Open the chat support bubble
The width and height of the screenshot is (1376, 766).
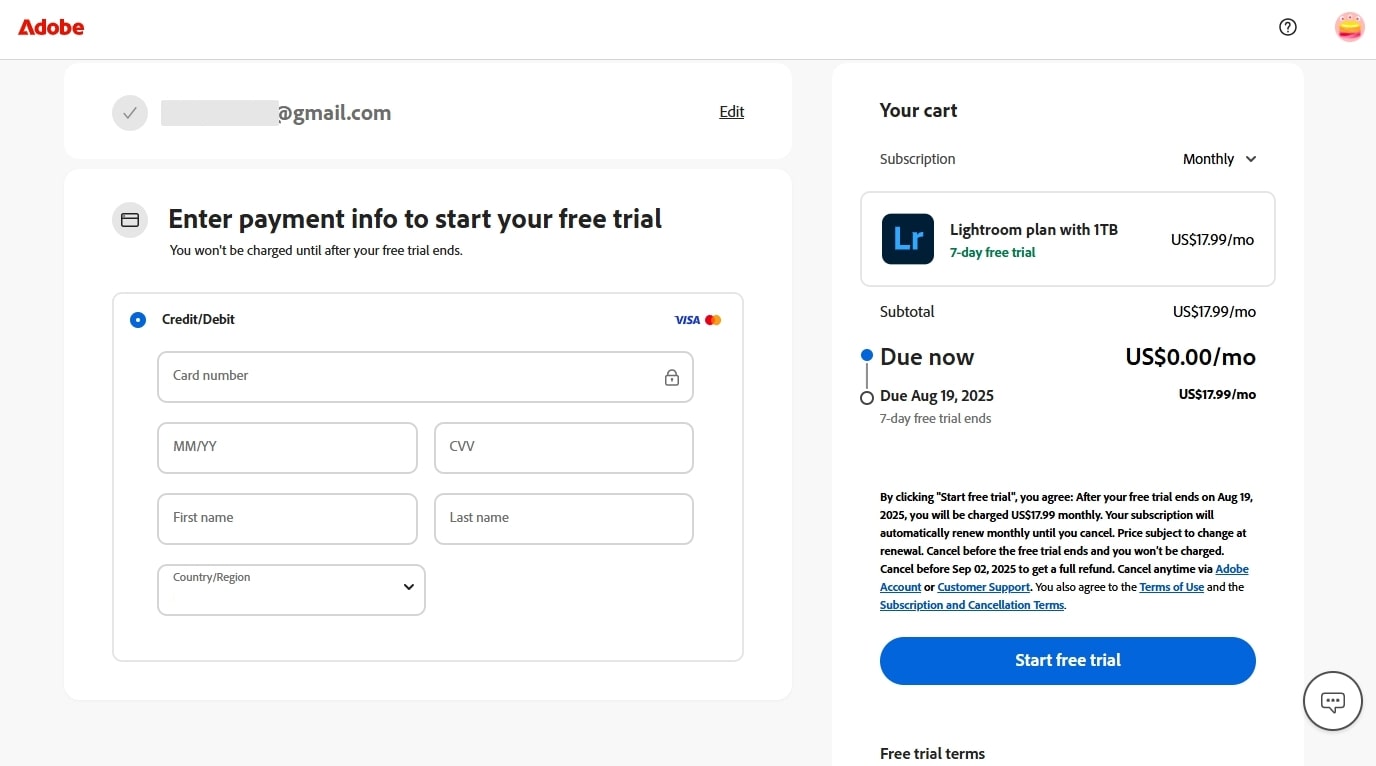1332,701
